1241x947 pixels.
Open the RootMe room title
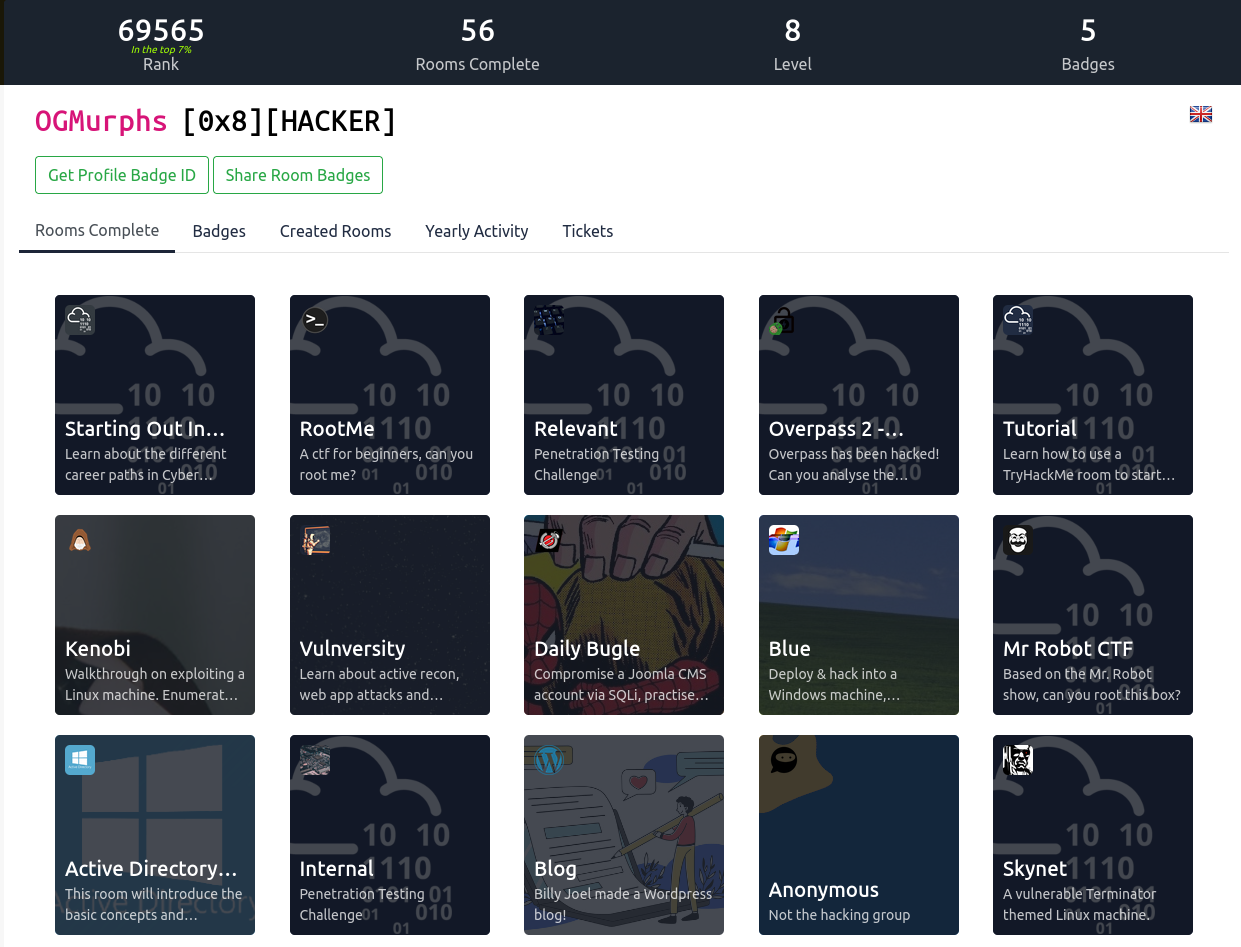coord(337,429)
